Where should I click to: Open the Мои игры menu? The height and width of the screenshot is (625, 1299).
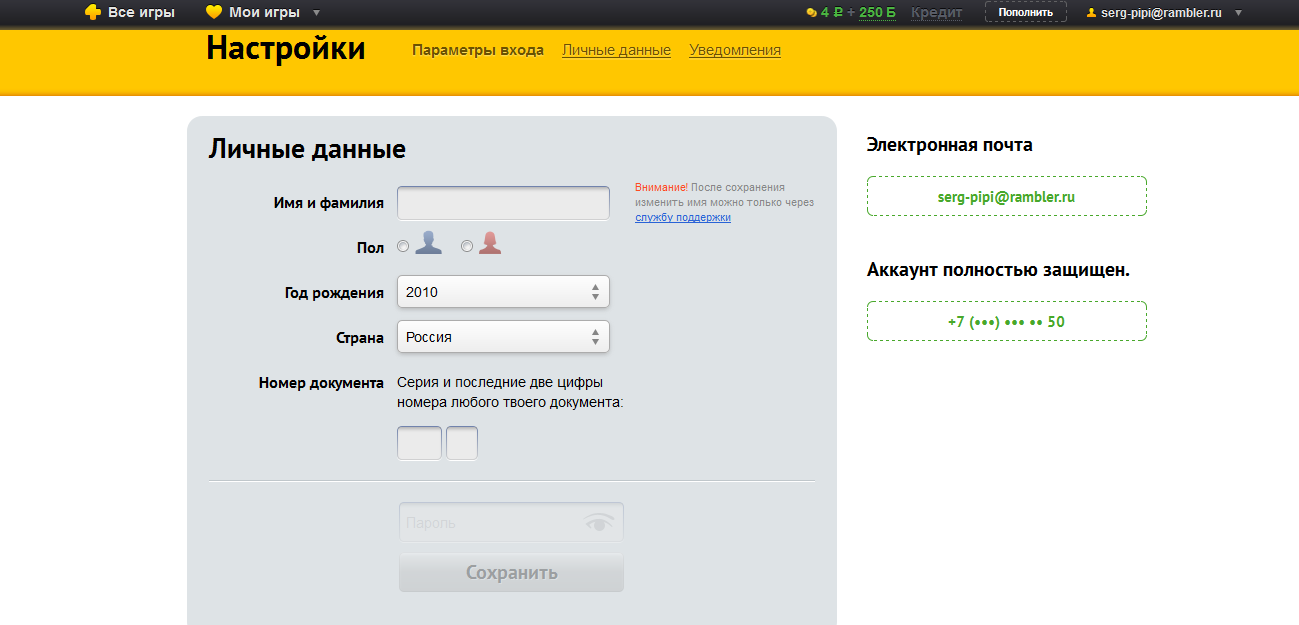pos(264,13)
